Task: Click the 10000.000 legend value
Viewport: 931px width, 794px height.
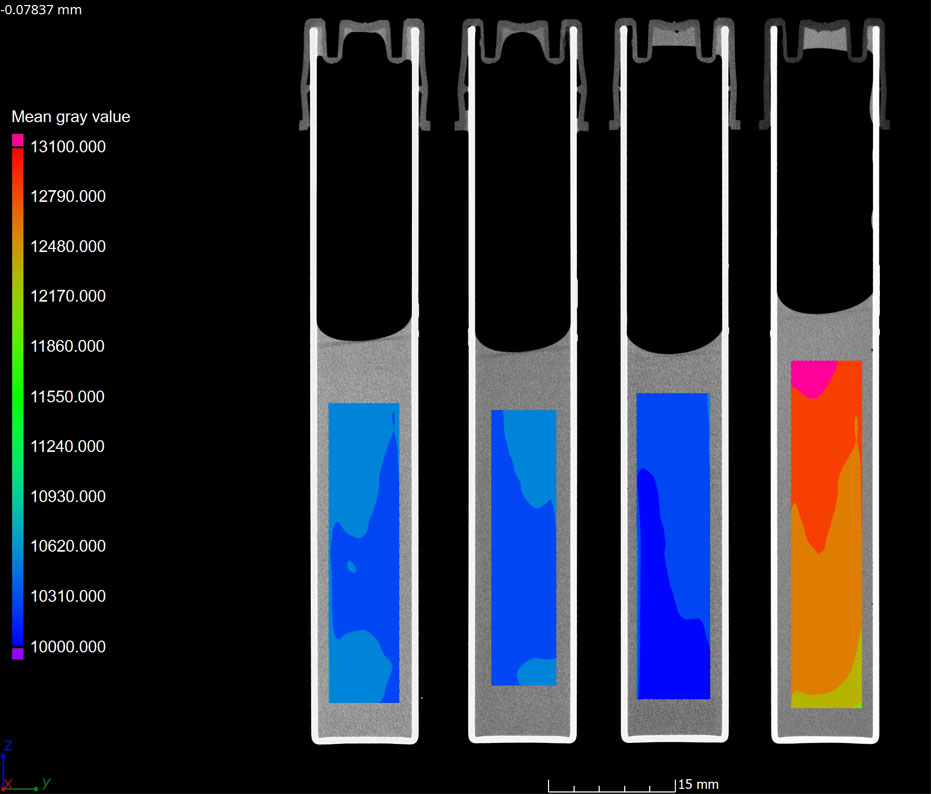Action: [68, 647]
